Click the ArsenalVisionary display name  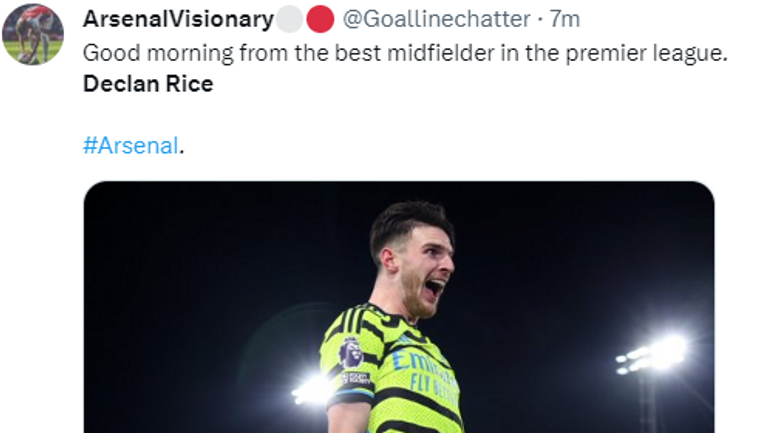pos(178,19)
